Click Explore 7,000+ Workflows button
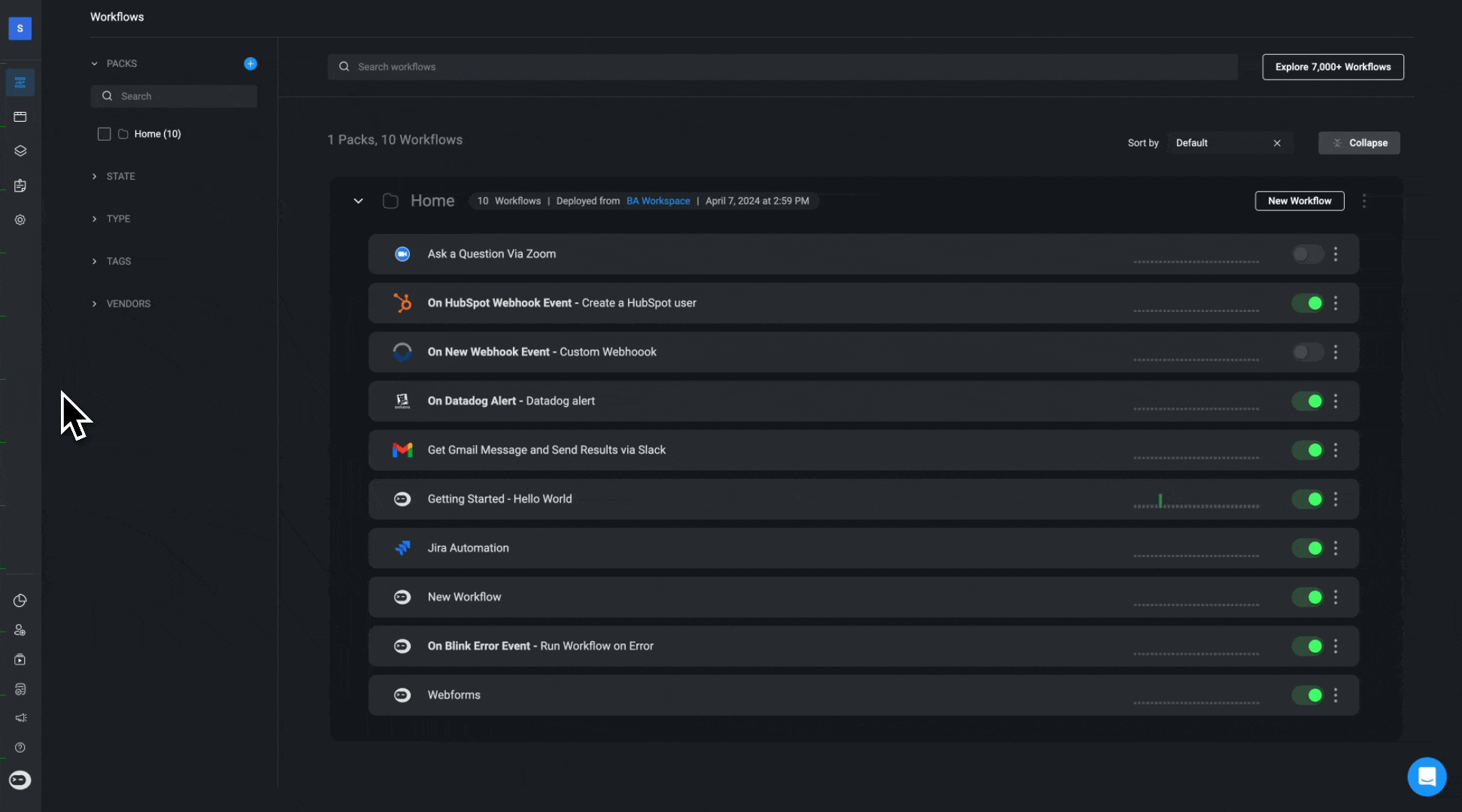Image resolution: width=1462 pixels, height=812 pixels. 1333,67
